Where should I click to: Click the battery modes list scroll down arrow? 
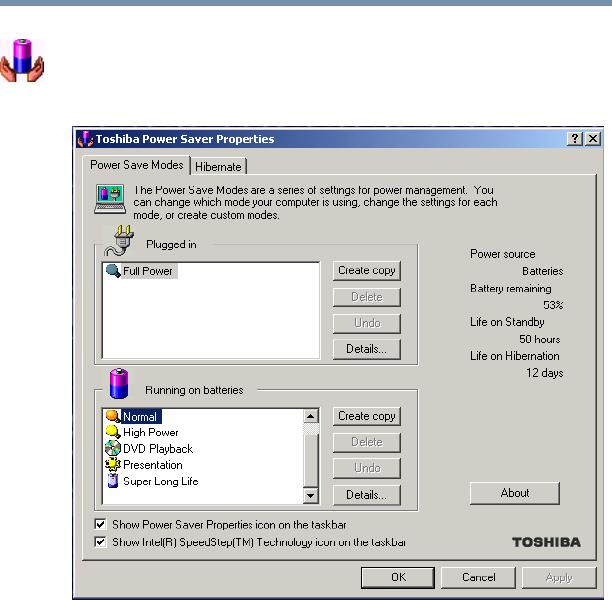pos(311,496)
